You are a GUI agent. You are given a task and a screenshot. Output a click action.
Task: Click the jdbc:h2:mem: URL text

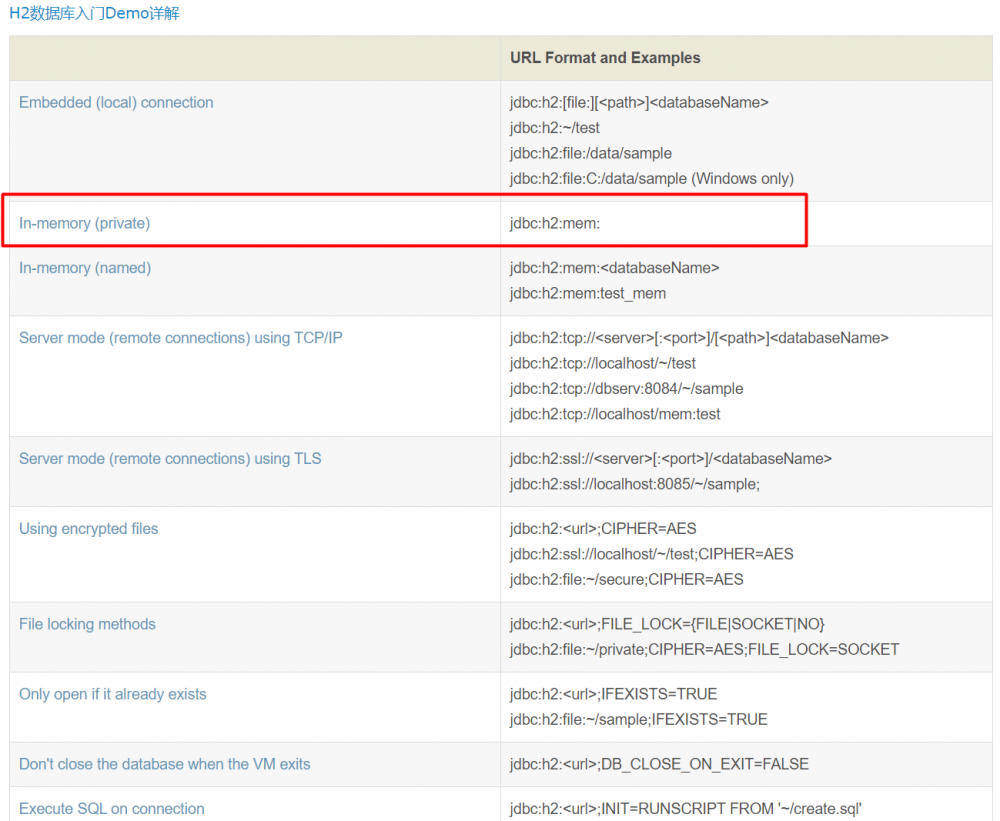click(555, 224)
